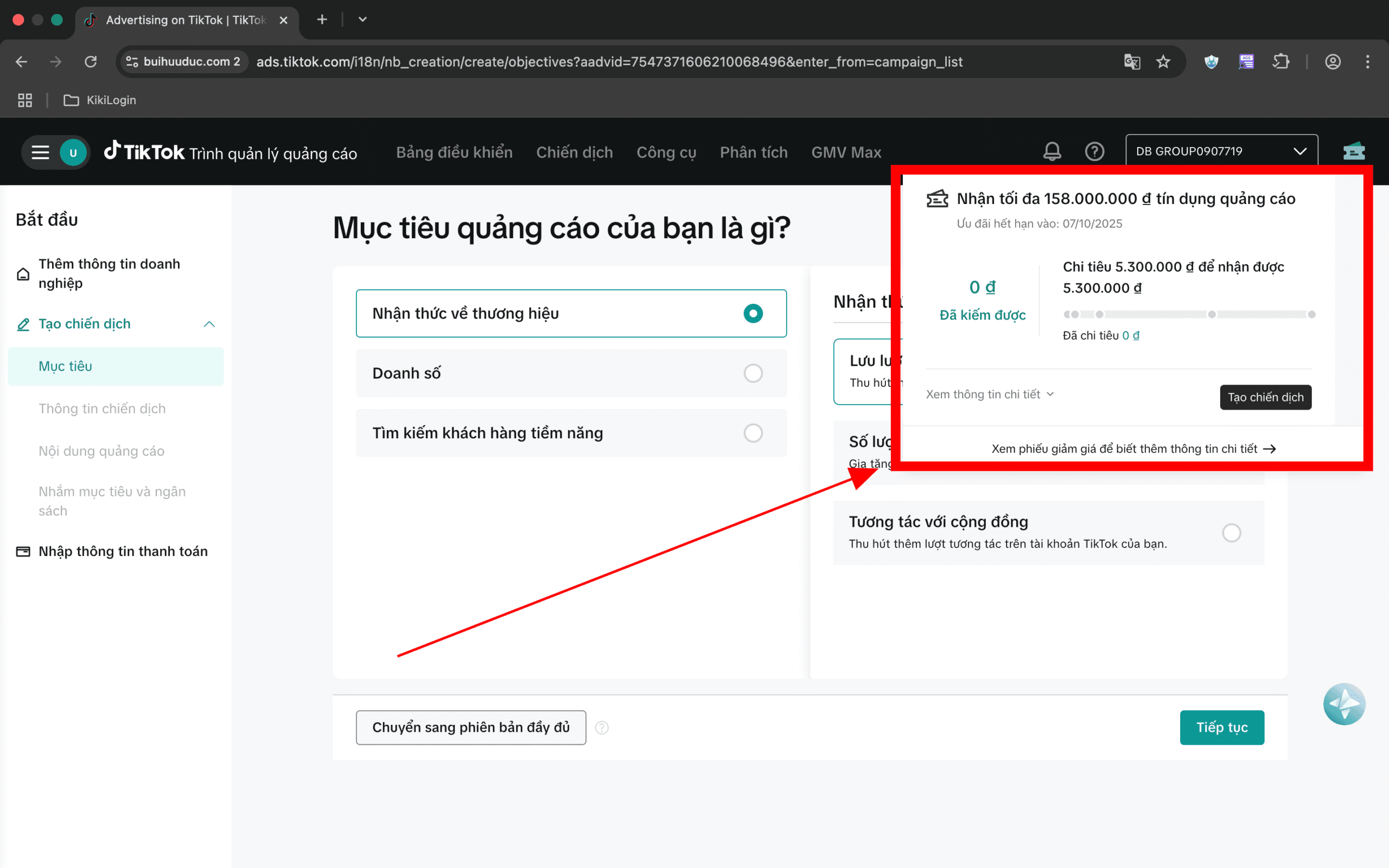This screenshot has width=1389, height=868.
Task: Open the Chiến dịch menu in top navigation
Action: click(574, 152)
